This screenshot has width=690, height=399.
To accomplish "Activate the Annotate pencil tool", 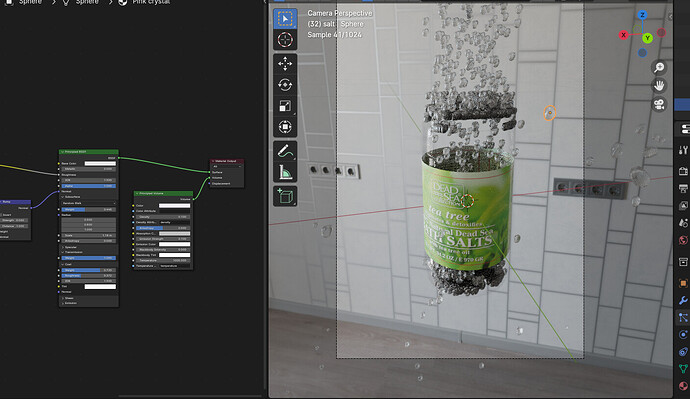I will click(285, 151).
